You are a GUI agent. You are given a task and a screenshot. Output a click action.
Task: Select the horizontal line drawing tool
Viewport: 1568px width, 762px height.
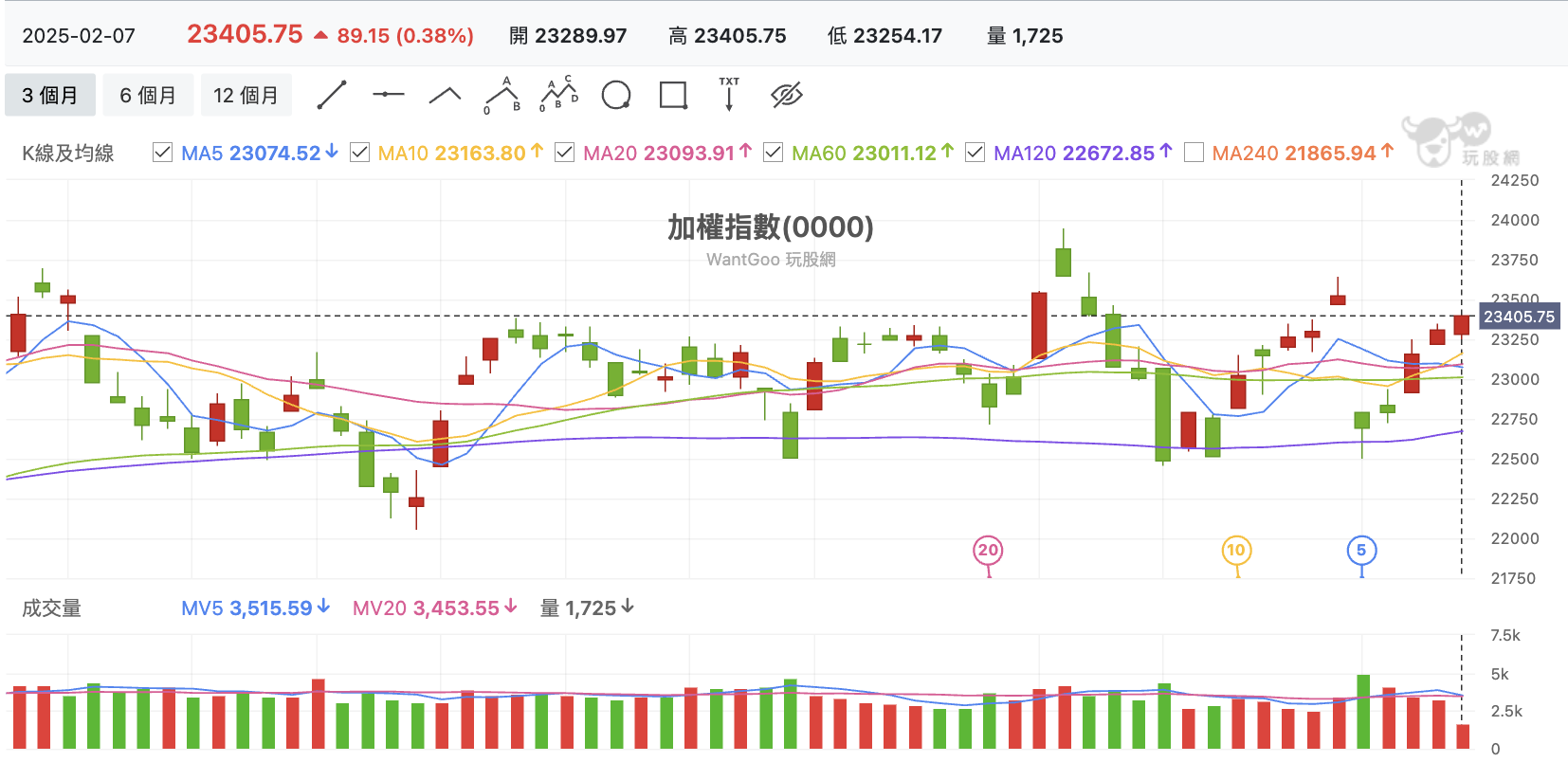[389, 95]
